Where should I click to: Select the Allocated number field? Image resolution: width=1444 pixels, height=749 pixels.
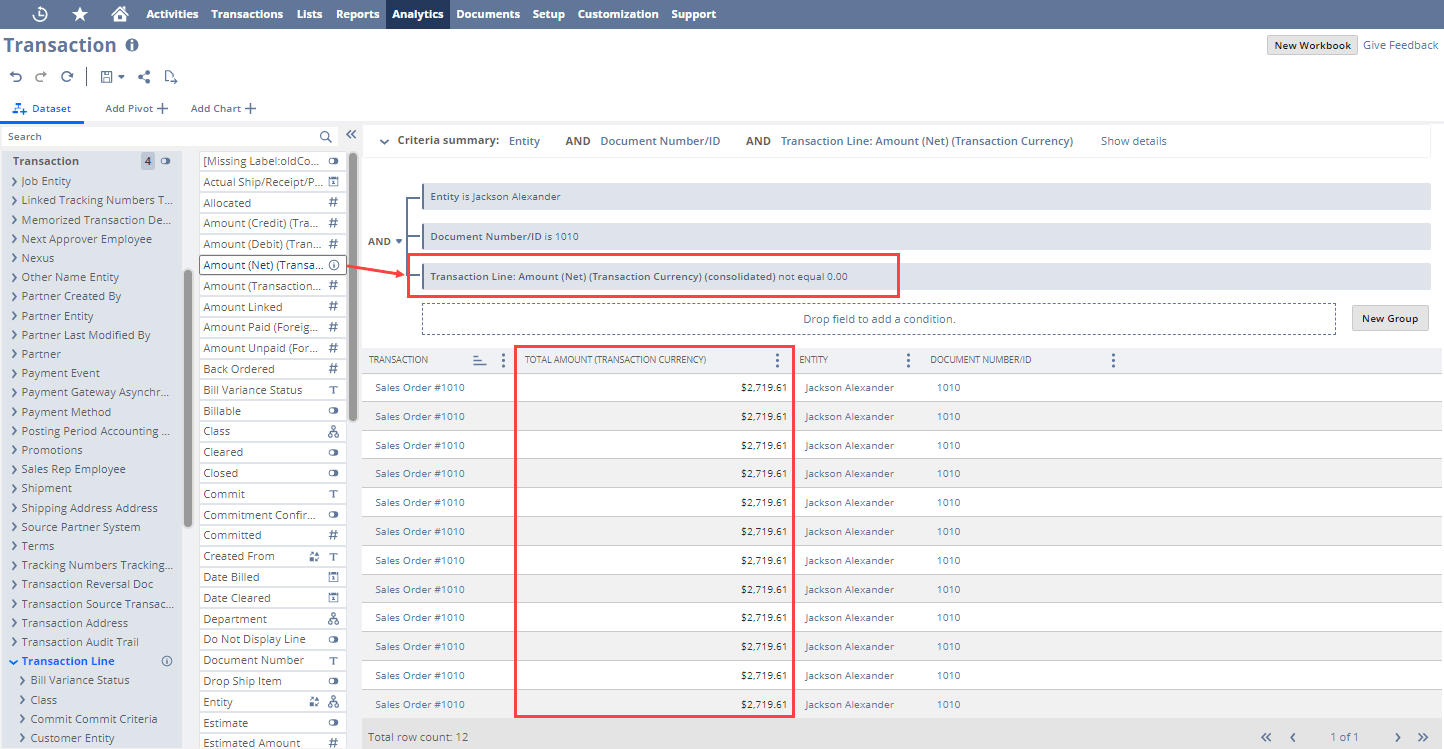(273, 203)
